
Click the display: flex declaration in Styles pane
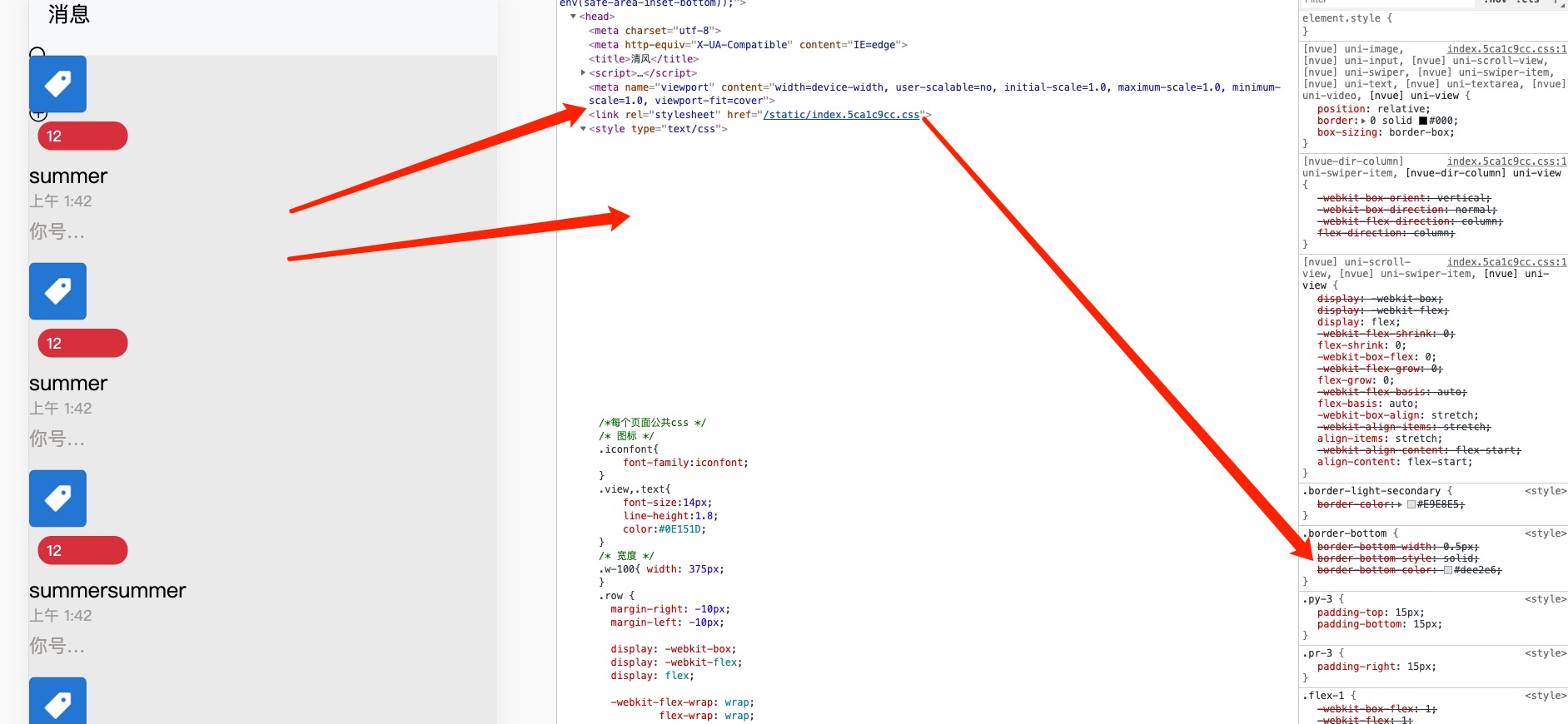1358,322
